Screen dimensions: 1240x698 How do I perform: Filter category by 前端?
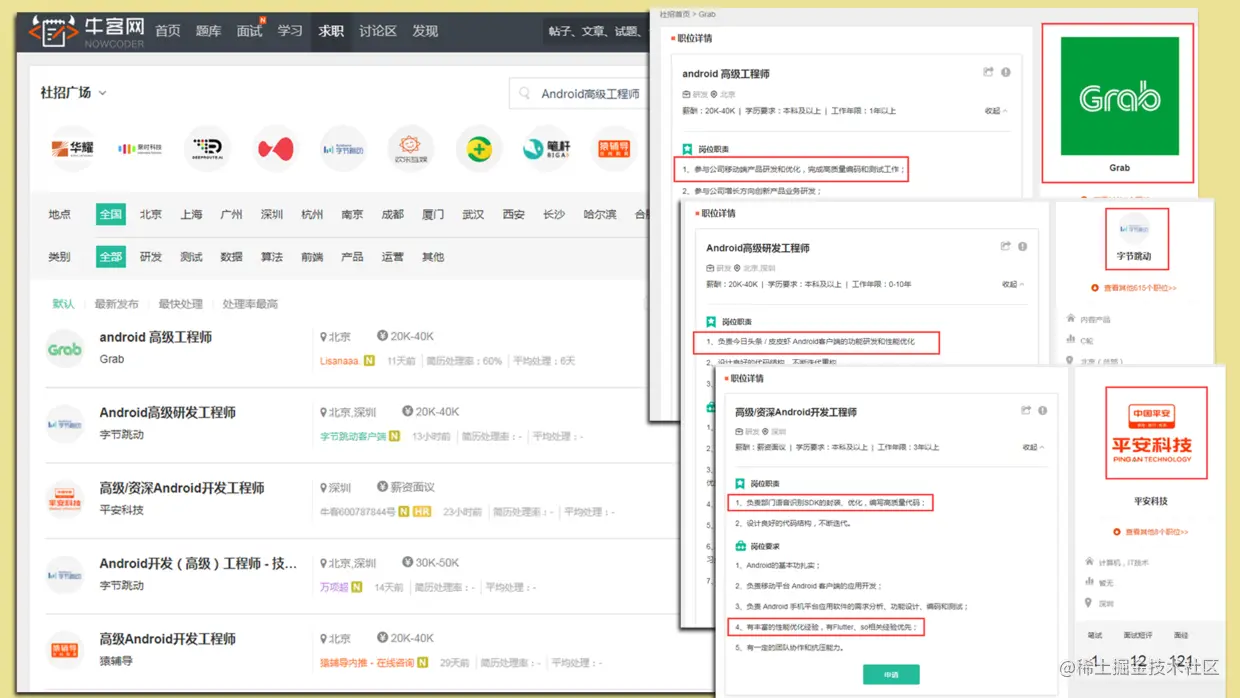(312, 257)
